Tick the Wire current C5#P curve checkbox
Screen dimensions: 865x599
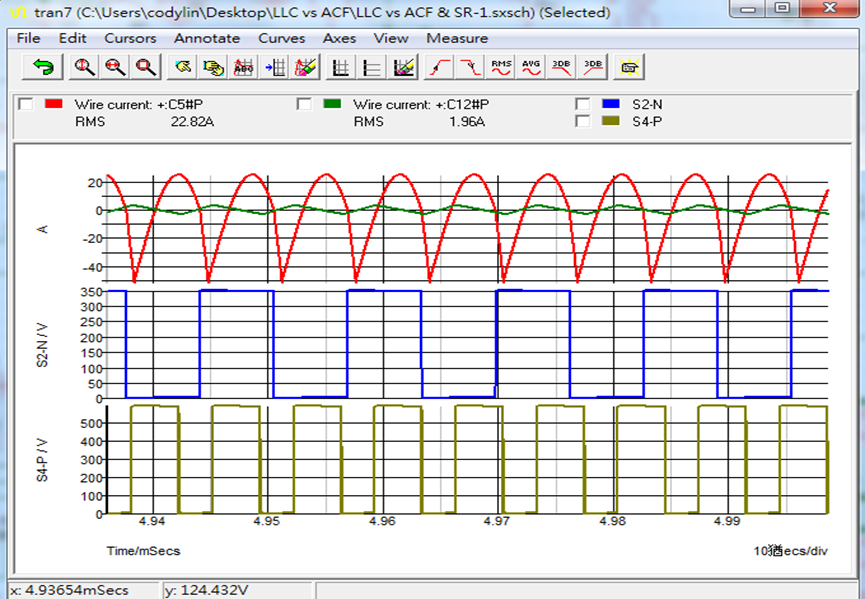(26, 104)
